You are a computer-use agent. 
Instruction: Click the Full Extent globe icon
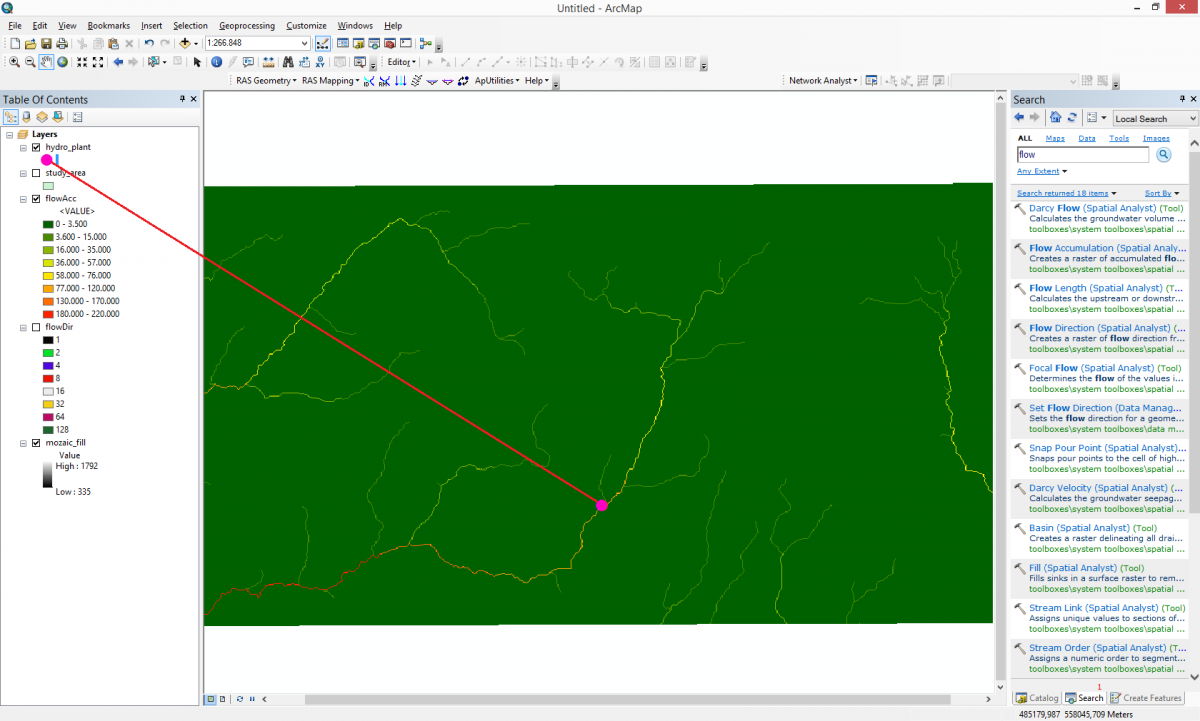(61, 63)
